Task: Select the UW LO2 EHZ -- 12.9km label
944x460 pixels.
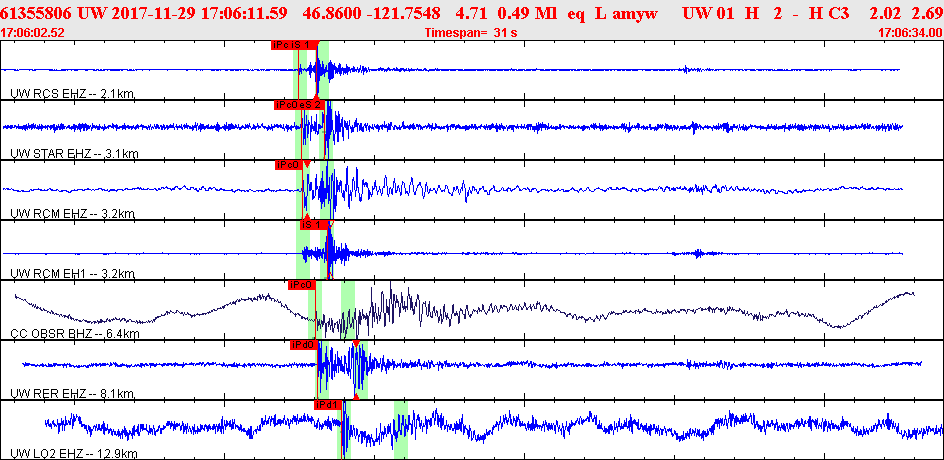Action: tap(75, 453)
